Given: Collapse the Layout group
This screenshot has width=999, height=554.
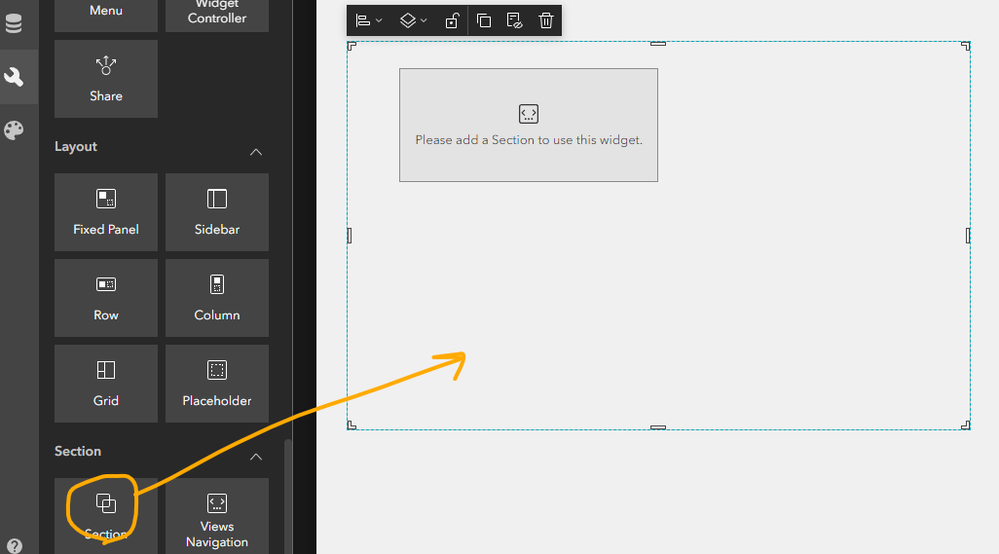Looking at the screenshot, I should 255,152.
